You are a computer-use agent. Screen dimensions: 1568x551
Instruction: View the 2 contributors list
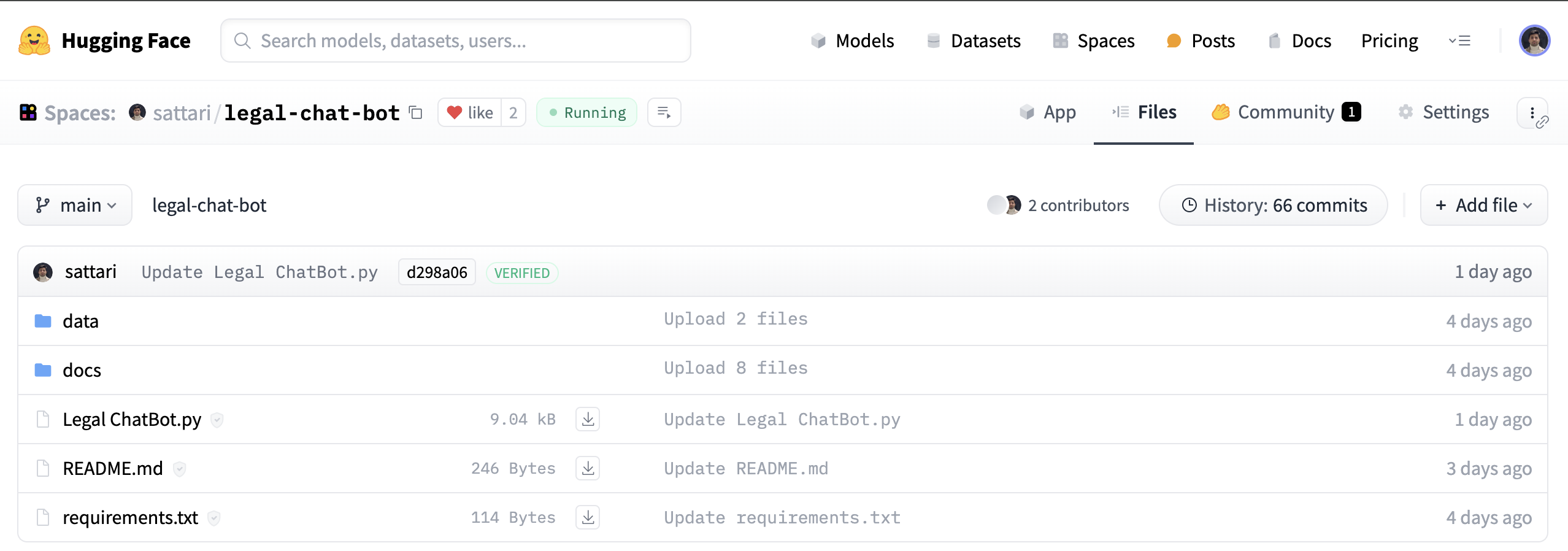click(x=1078, y=206)
